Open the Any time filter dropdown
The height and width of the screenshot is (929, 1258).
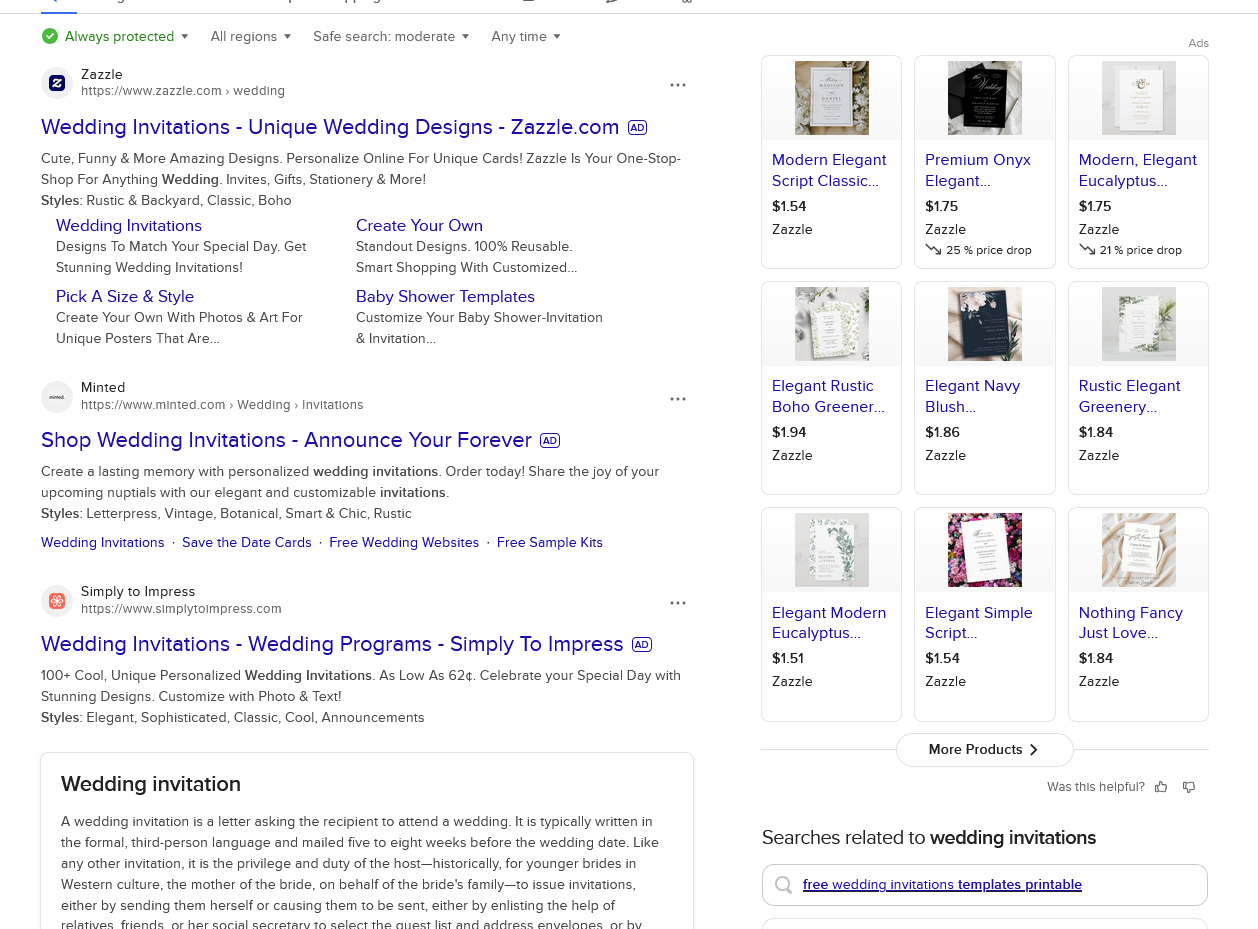526,36
